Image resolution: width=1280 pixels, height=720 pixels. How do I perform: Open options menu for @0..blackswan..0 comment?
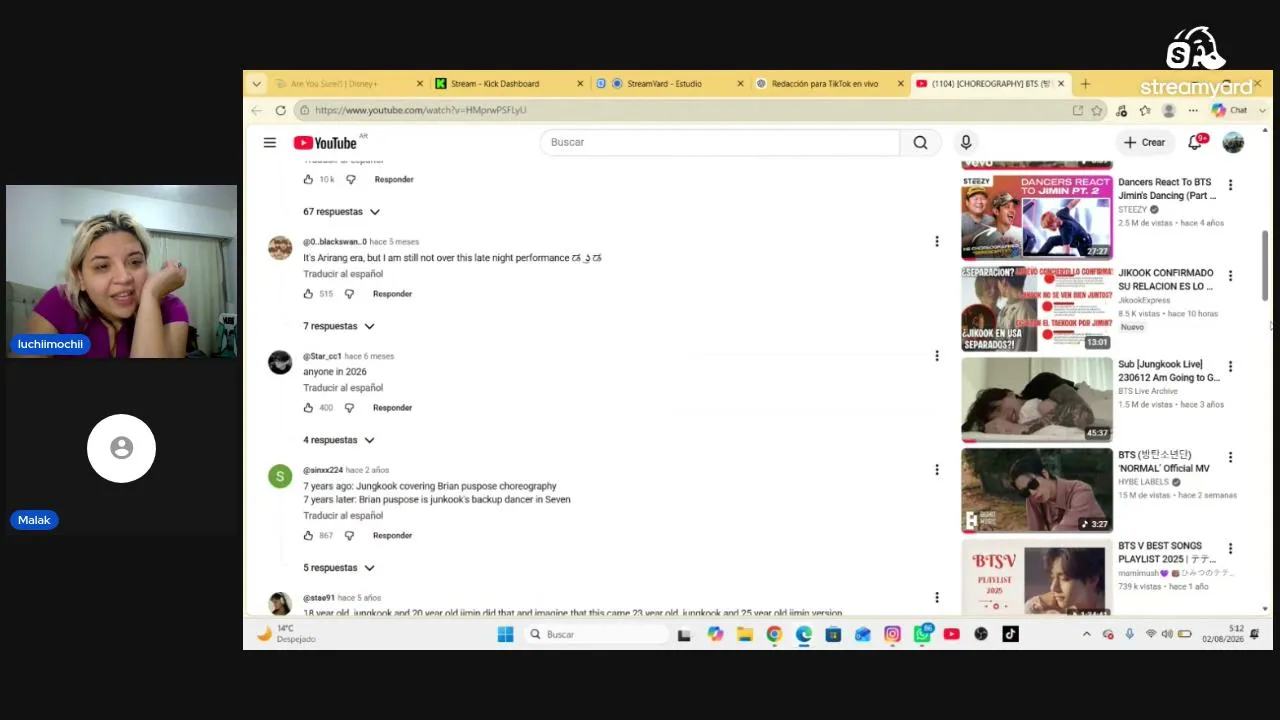coord(937,241)
